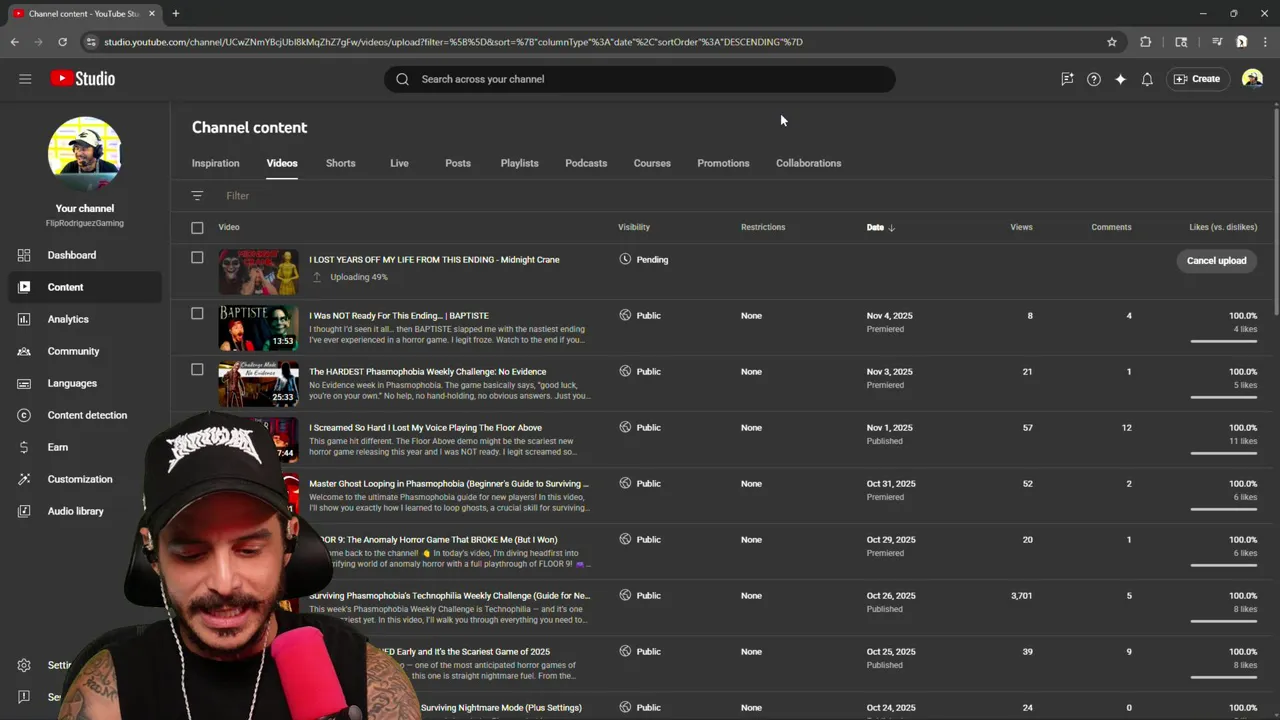Click the Languages sidebar icon
This screenshot has height=720, width=1280.
click(24, 383)
